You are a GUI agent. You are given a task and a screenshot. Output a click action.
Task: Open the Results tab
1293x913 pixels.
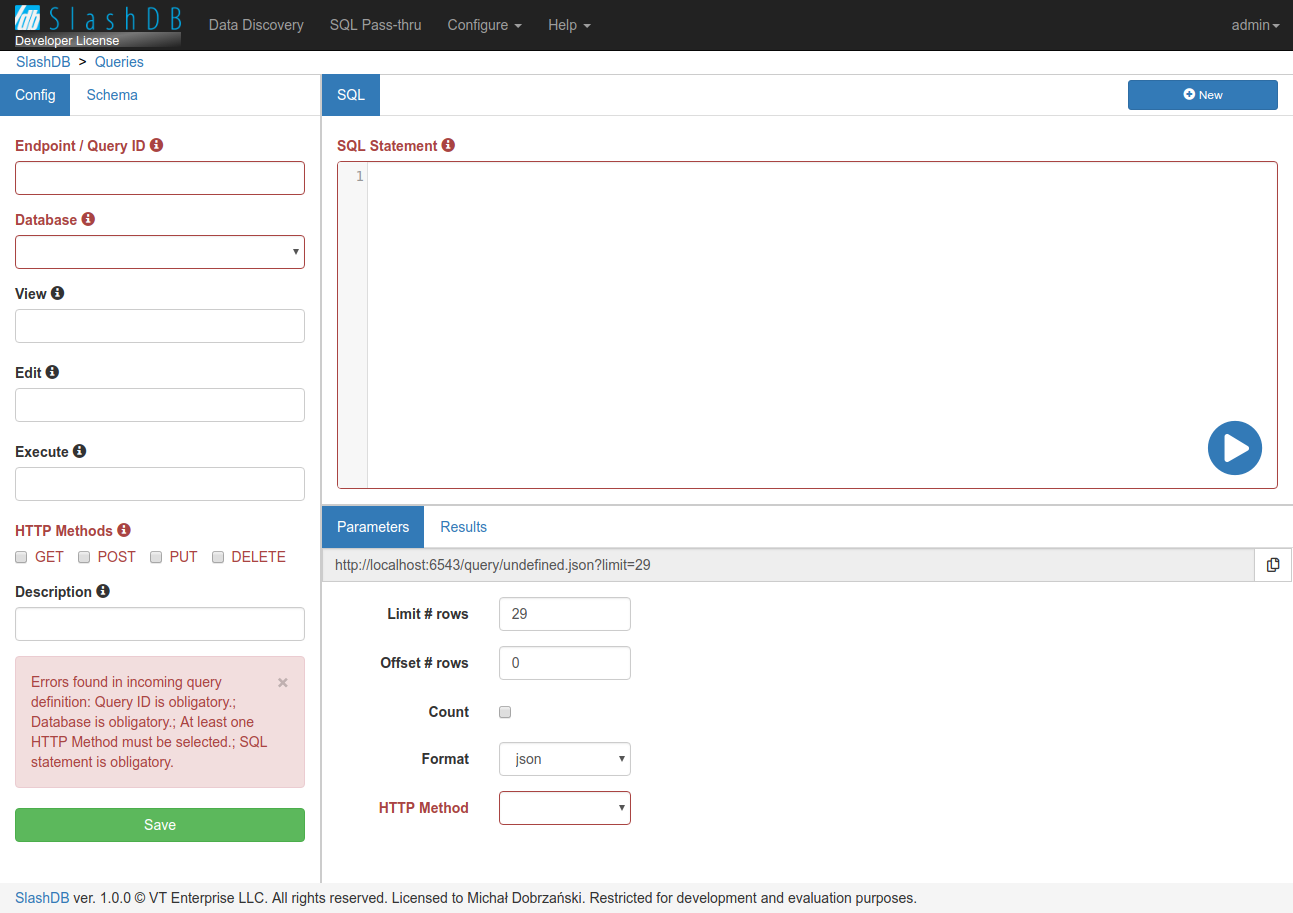click(x=463, y=527)
